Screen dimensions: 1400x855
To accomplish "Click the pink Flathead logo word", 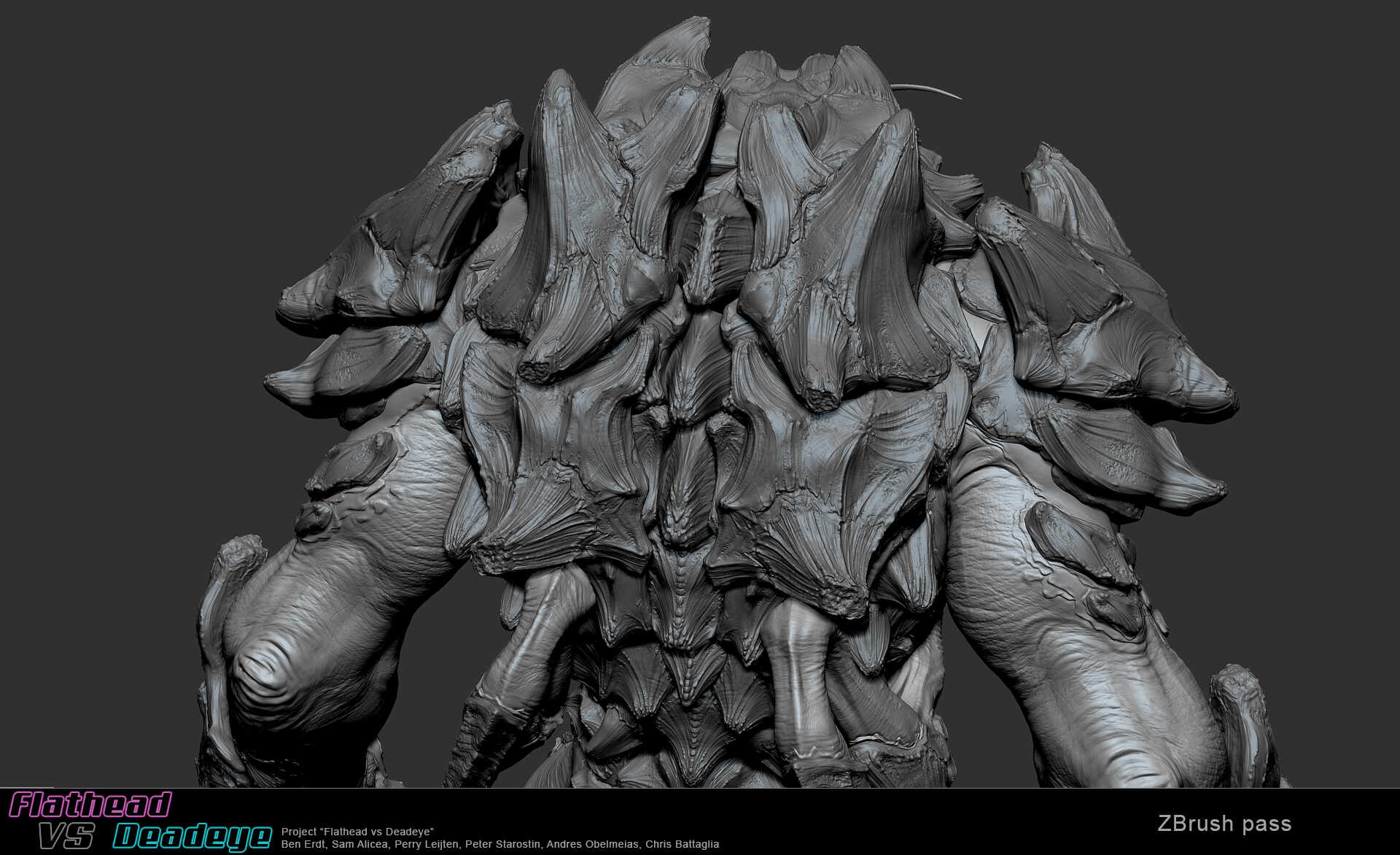I will [90, 805].
